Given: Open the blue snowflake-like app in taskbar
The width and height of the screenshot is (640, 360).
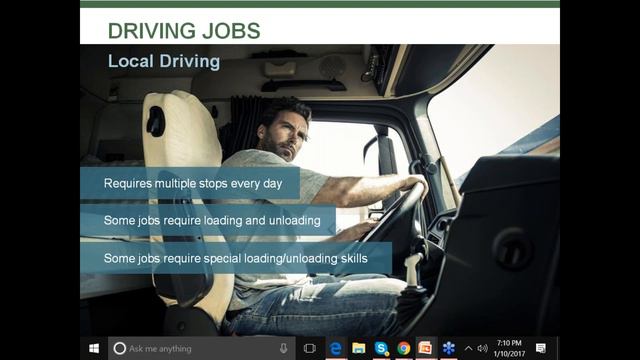Looking at the screenshot, I should point(448,348).
